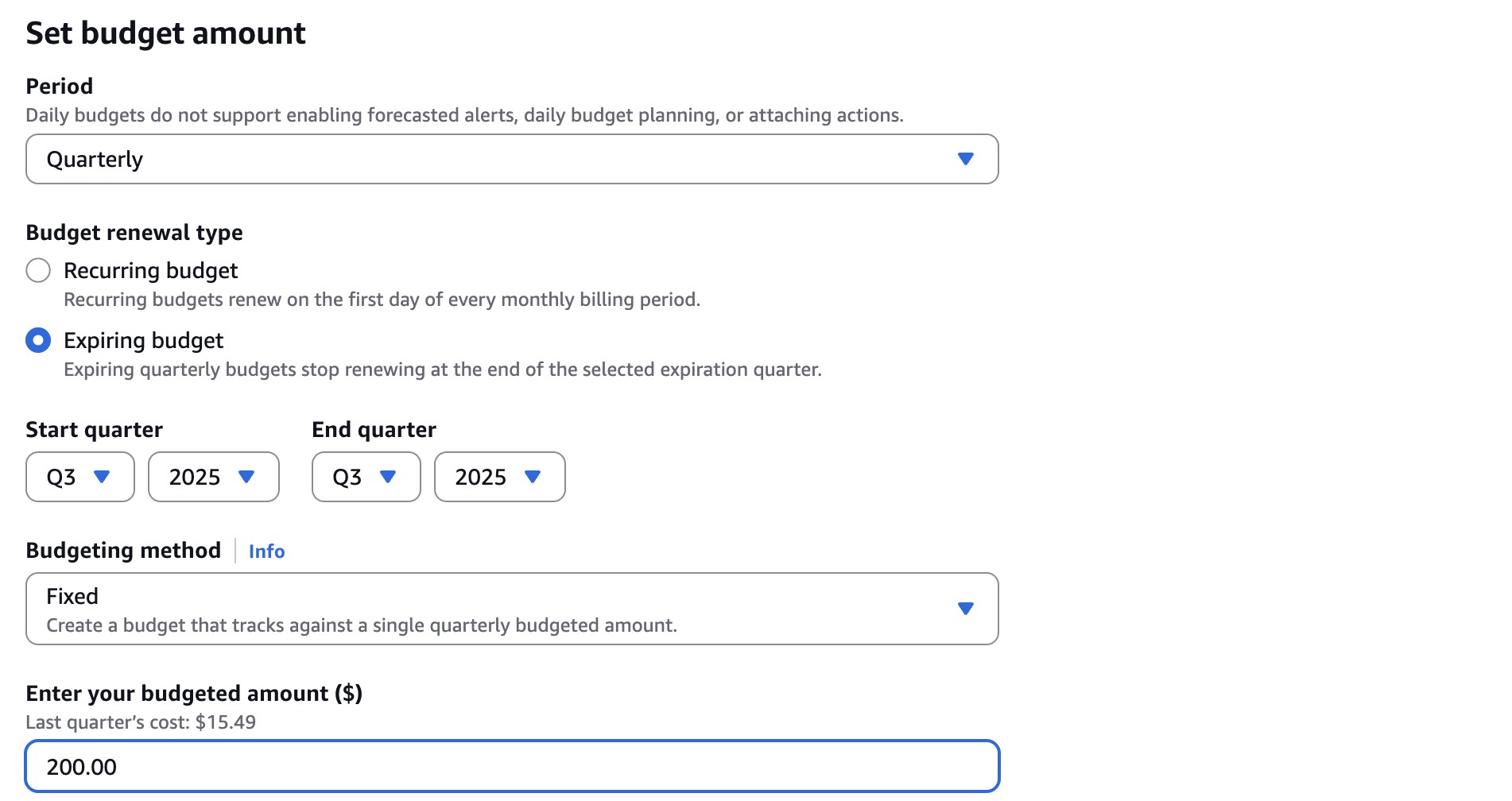This screenshot has height=801, width=1512.
Task: Click the Budgeting method arrow icon
Action: coord(966,609)
